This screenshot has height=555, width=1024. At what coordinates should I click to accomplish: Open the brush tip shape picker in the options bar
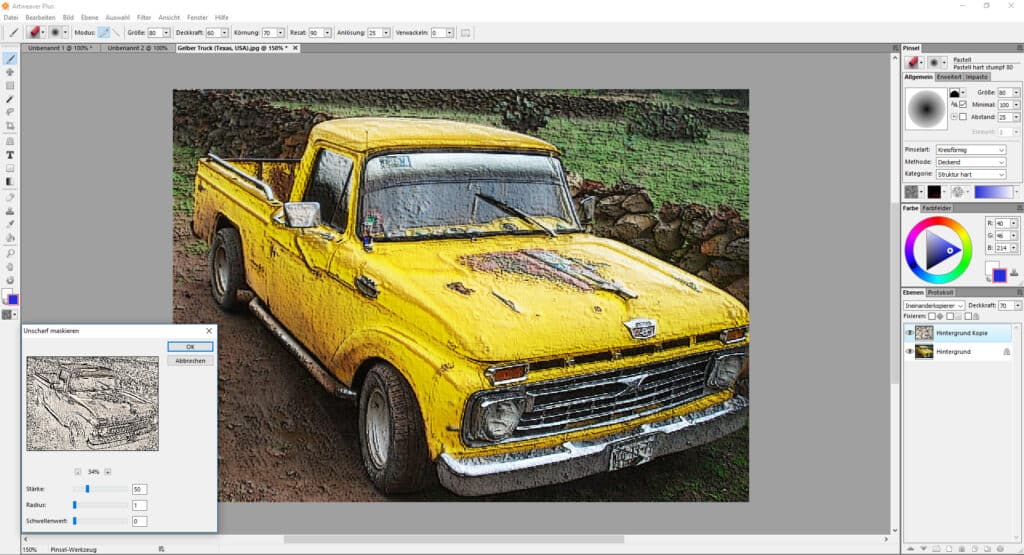[x=57, y=32]
